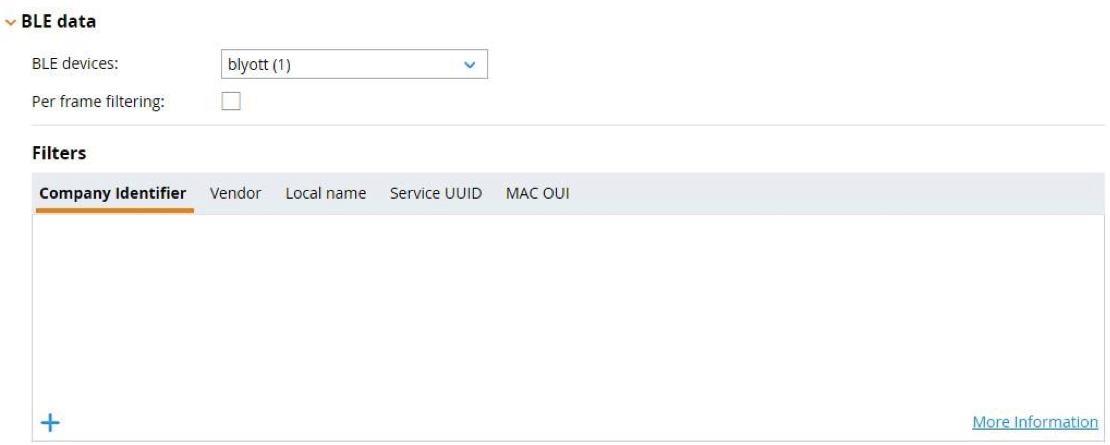1110x445 pixels.
Task: Open the More Information link
Action: click(1034, 423)
